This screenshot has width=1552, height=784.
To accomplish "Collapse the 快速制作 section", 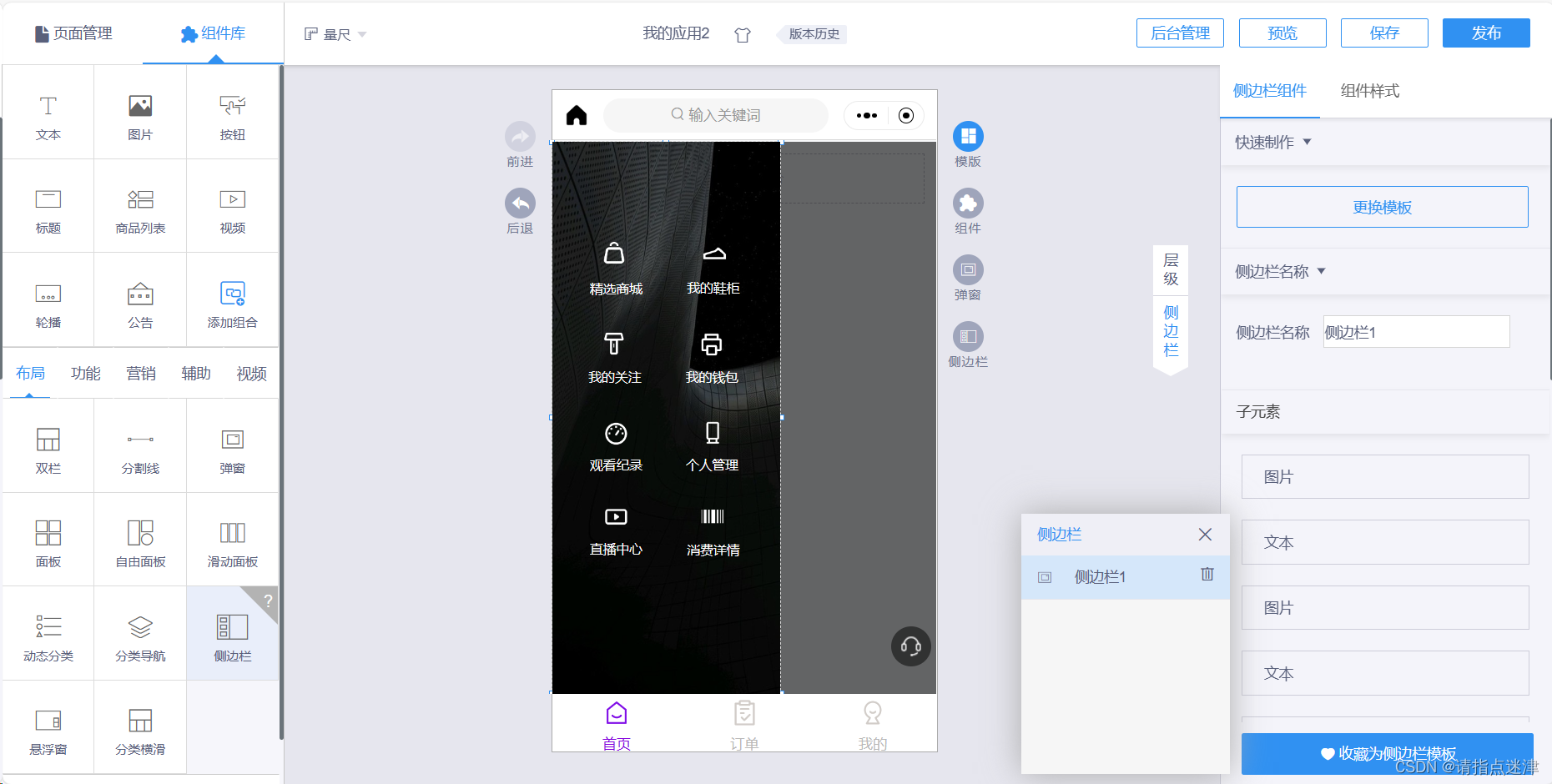I will (x=1308, y=142).
